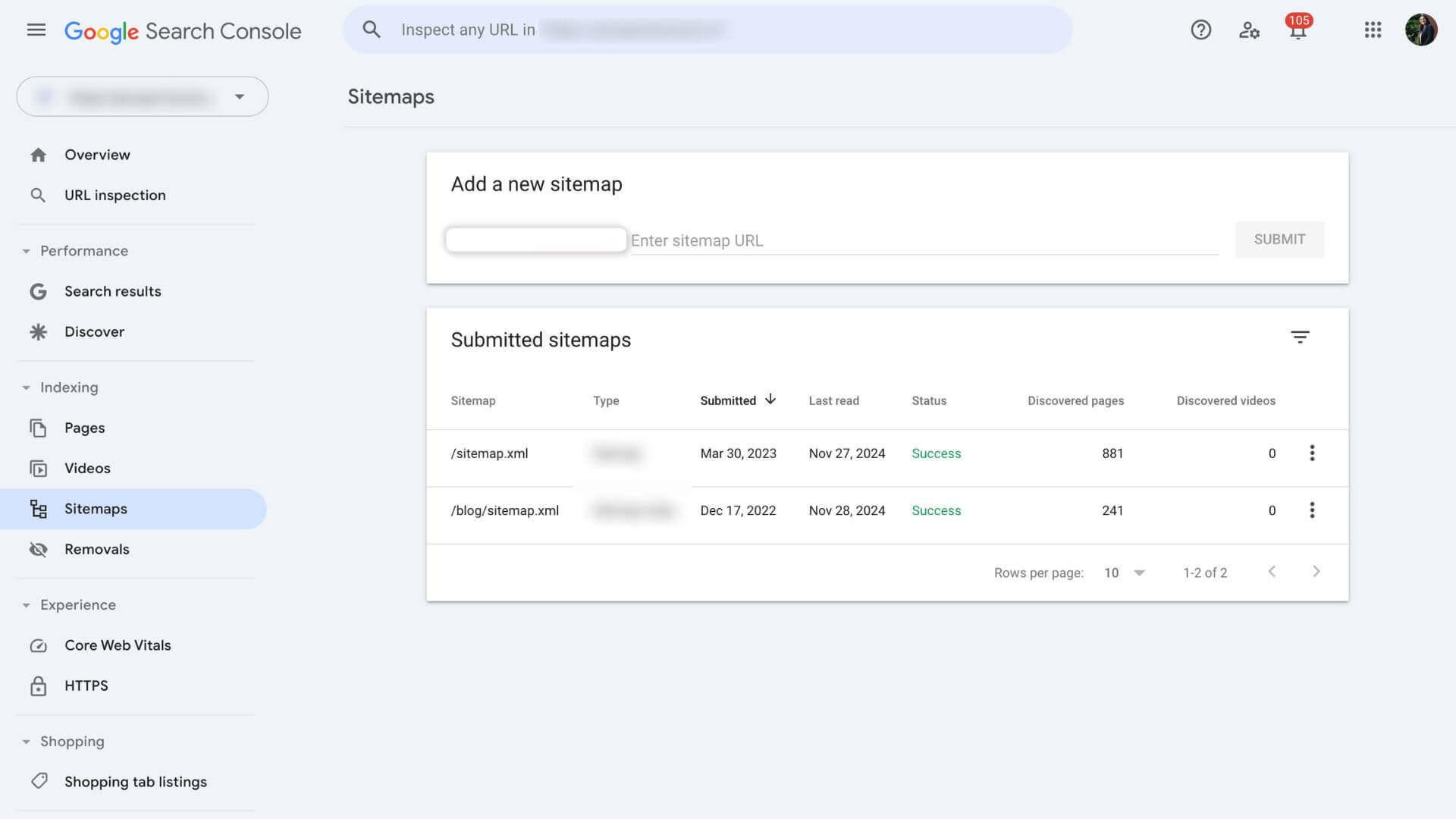Image resolution: width=1456 pixels, height=819 pixels.
Task: Open the filter icon on Submitted sitemaps
Action: coord(1301,337)
